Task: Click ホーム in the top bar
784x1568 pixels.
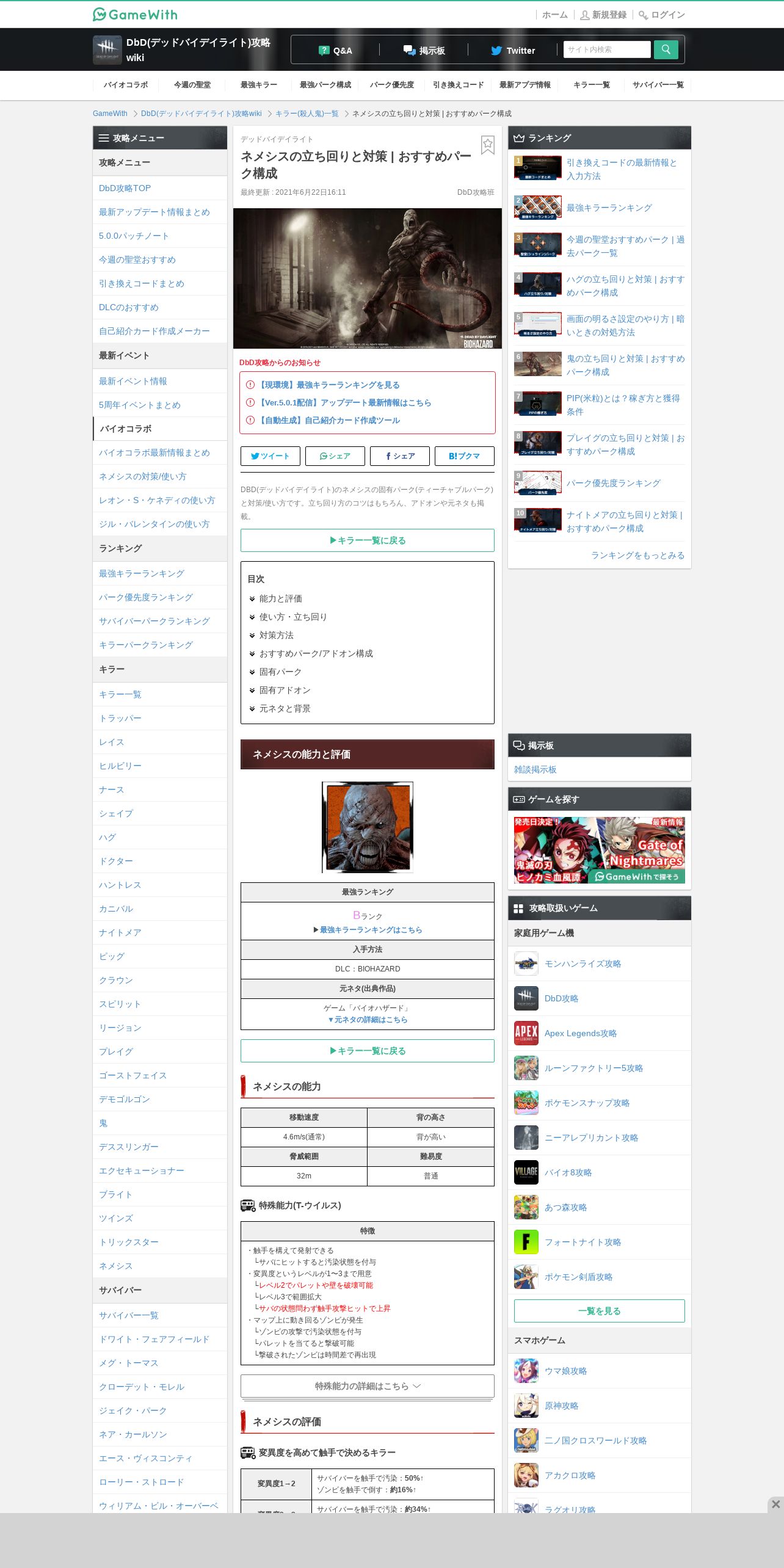Action: pyautogui.click(x=555, y=15)
